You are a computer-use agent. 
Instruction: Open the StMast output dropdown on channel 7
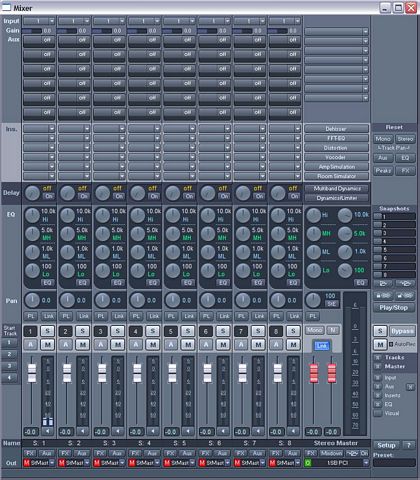point(262,463)
